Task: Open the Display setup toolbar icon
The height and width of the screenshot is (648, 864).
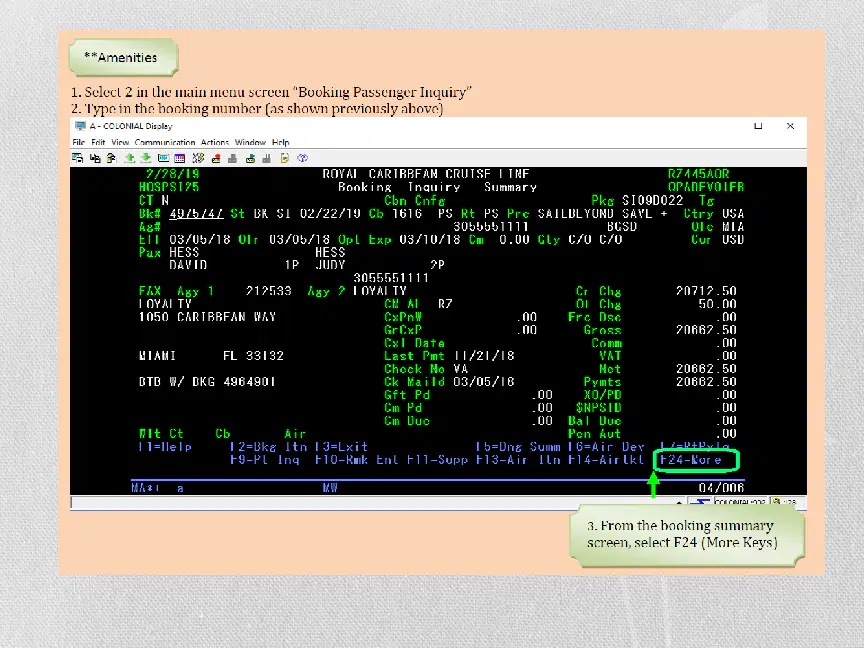Action: [x=164, y=158]
